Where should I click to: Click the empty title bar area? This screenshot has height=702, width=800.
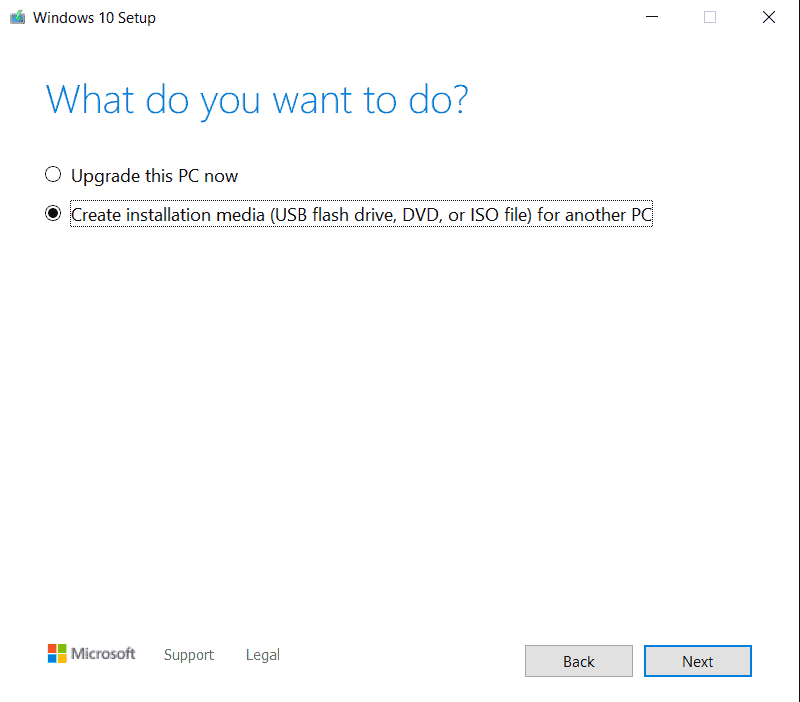tap(400, 17)
